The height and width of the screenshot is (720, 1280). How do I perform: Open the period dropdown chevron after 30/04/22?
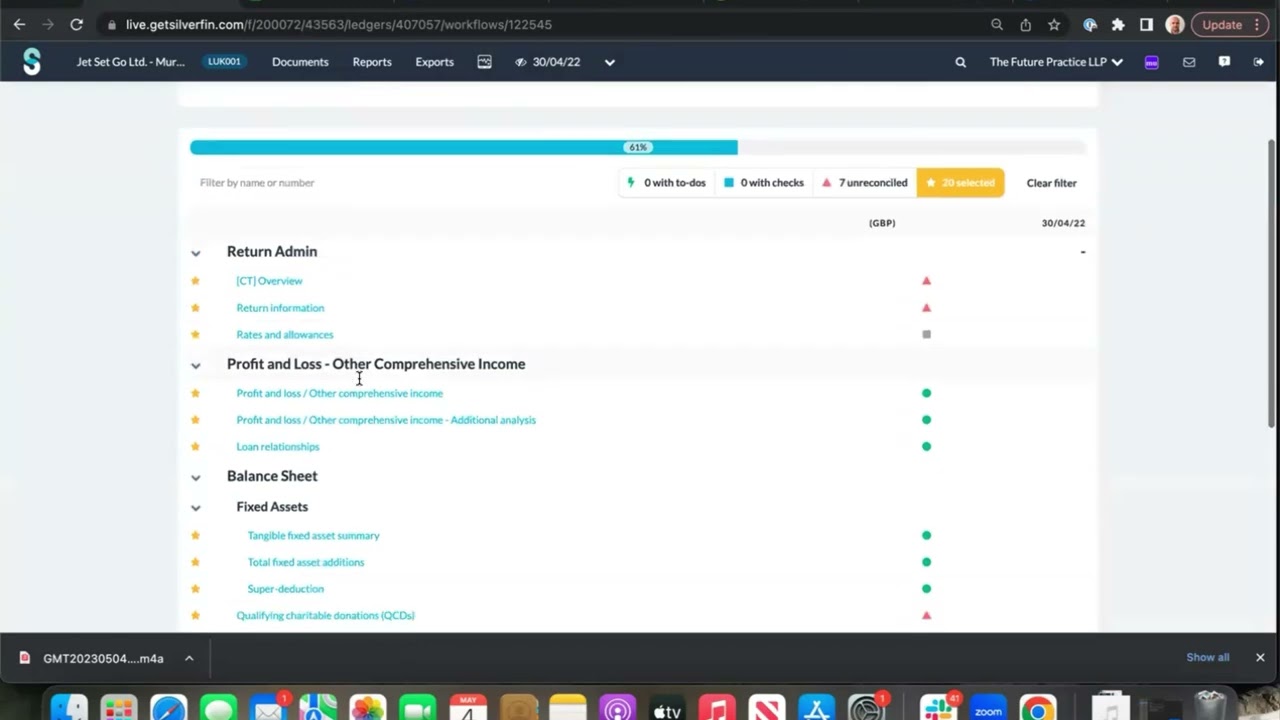[609, 62]
